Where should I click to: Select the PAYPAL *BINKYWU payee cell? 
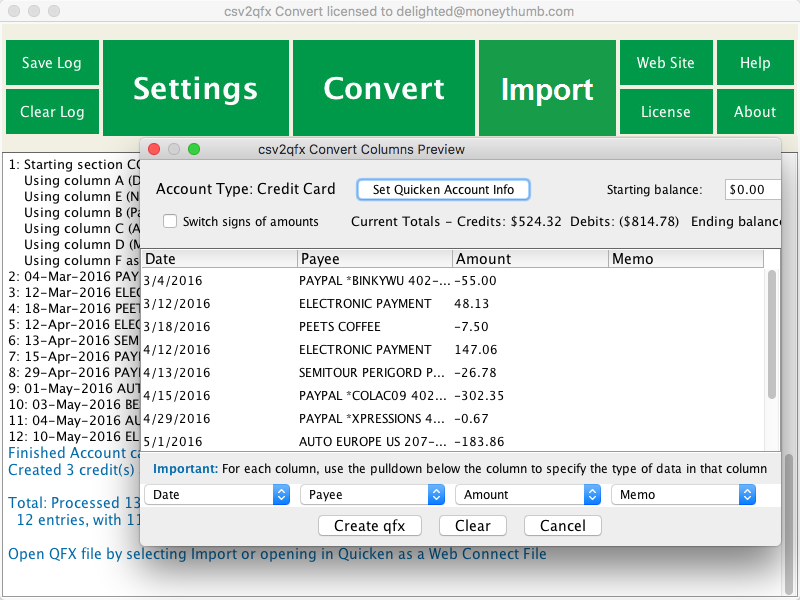pos(375,281)
